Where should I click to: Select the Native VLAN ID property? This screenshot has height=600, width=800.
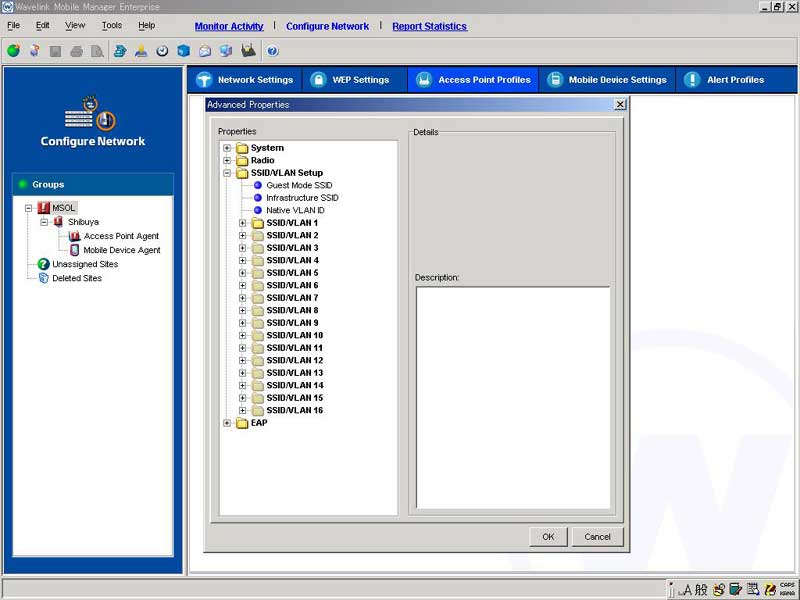coord(295,210)
